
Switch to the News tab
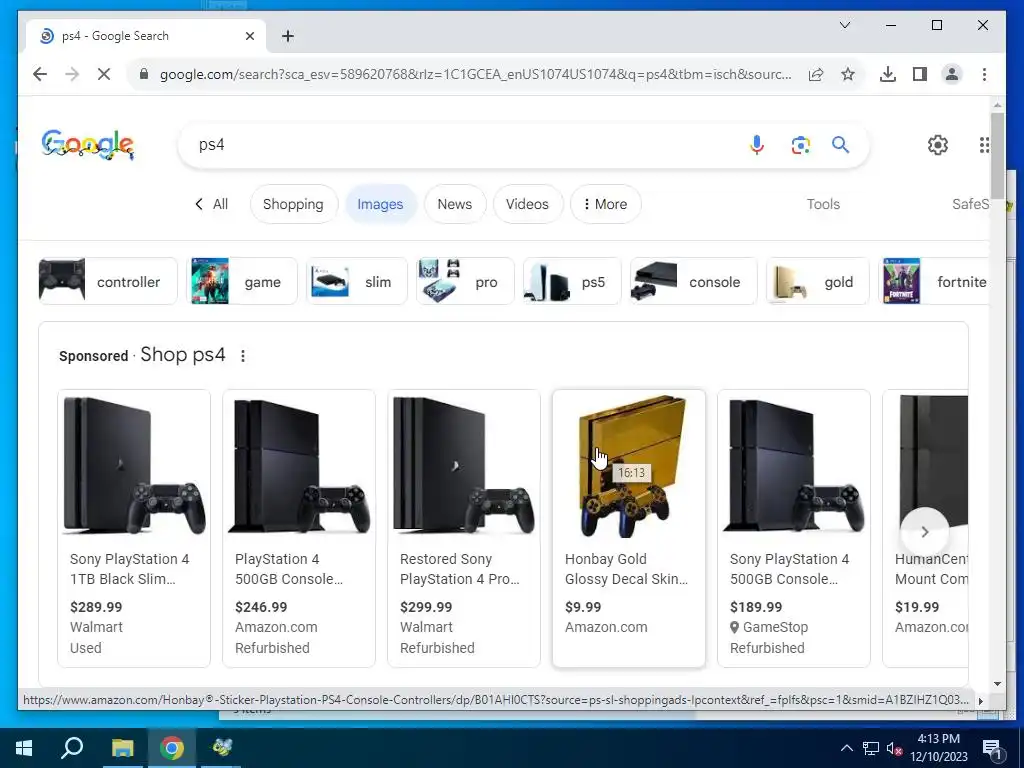pyautogui.click(x=455, y=204)
